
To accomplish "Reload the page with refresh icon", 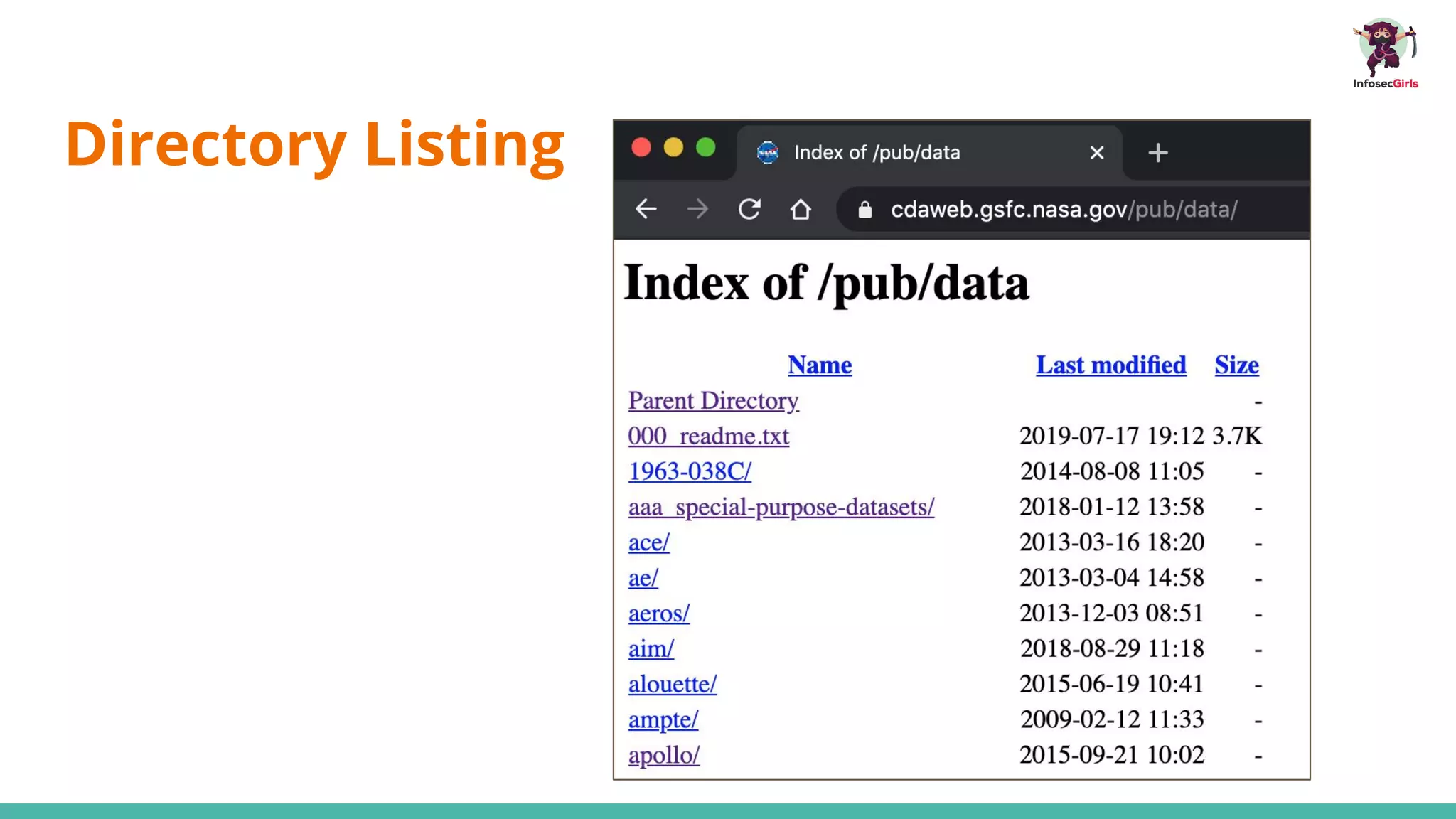I will 749,209.
